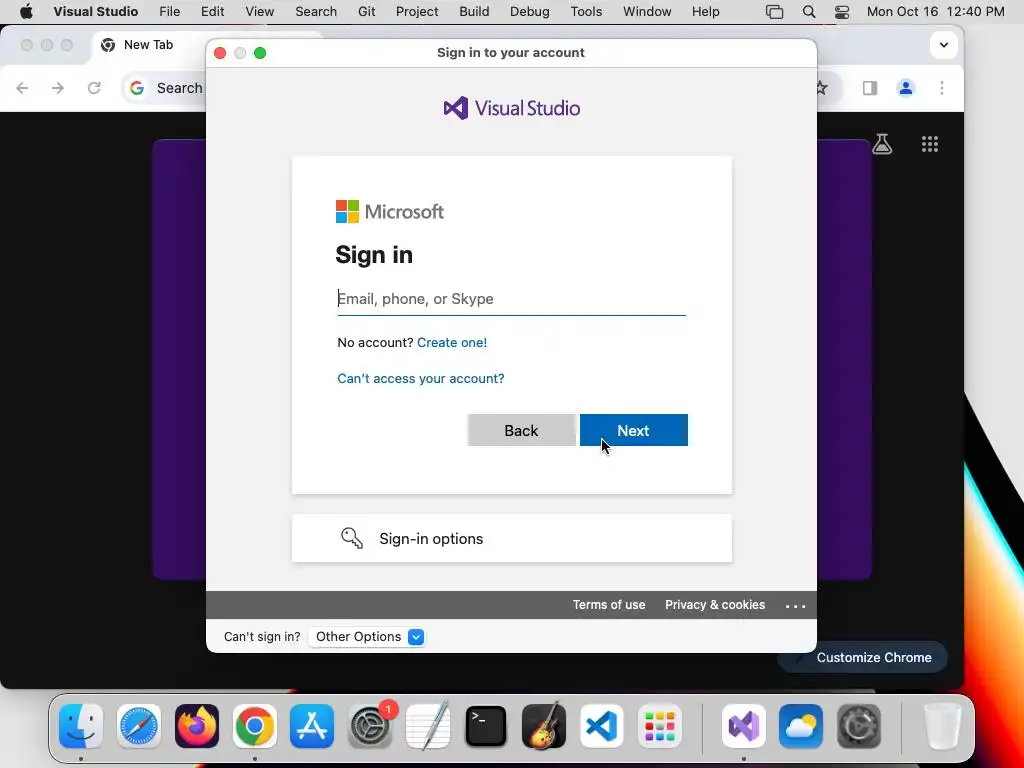The width and height of the screenshot is (1024, 768).
Task: Open the Window menu
Action: point(647,12)
